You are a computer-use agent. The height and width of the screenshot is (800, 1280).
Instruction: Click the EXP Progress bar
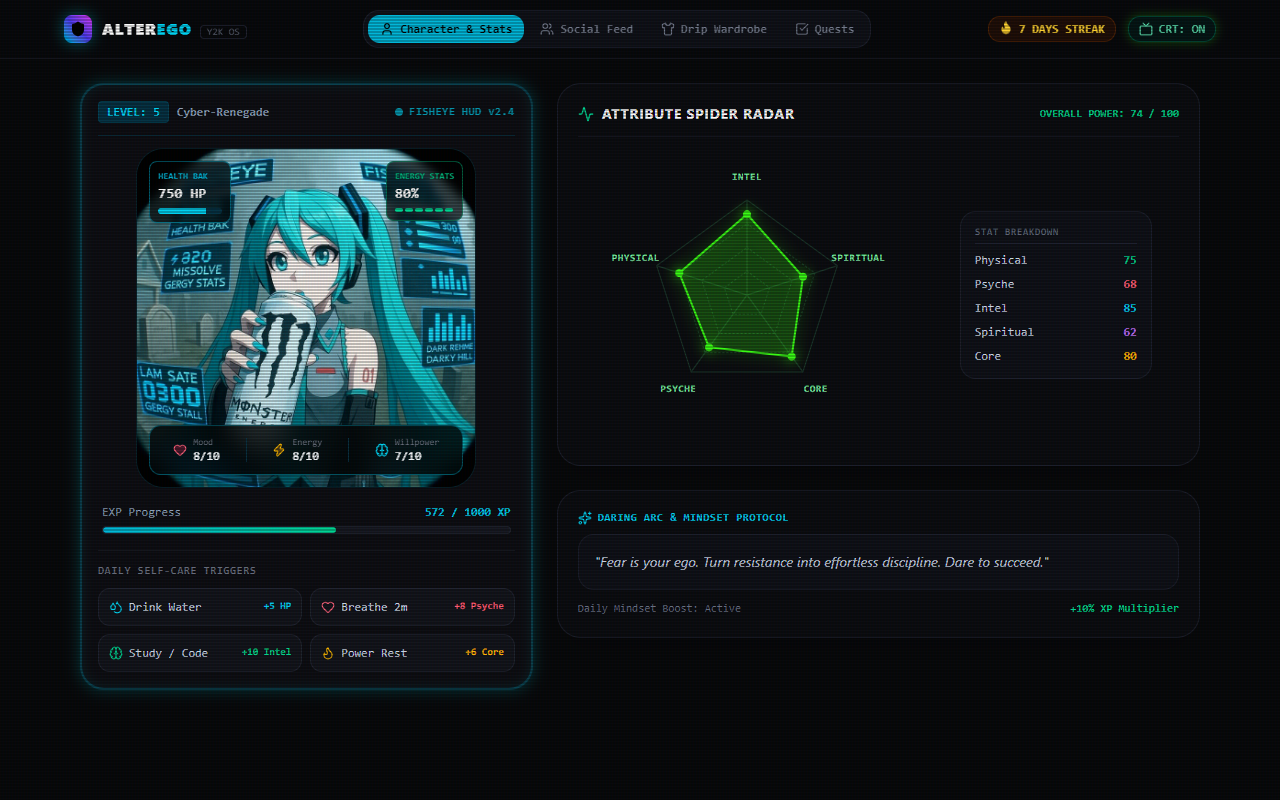pos(306,530)
